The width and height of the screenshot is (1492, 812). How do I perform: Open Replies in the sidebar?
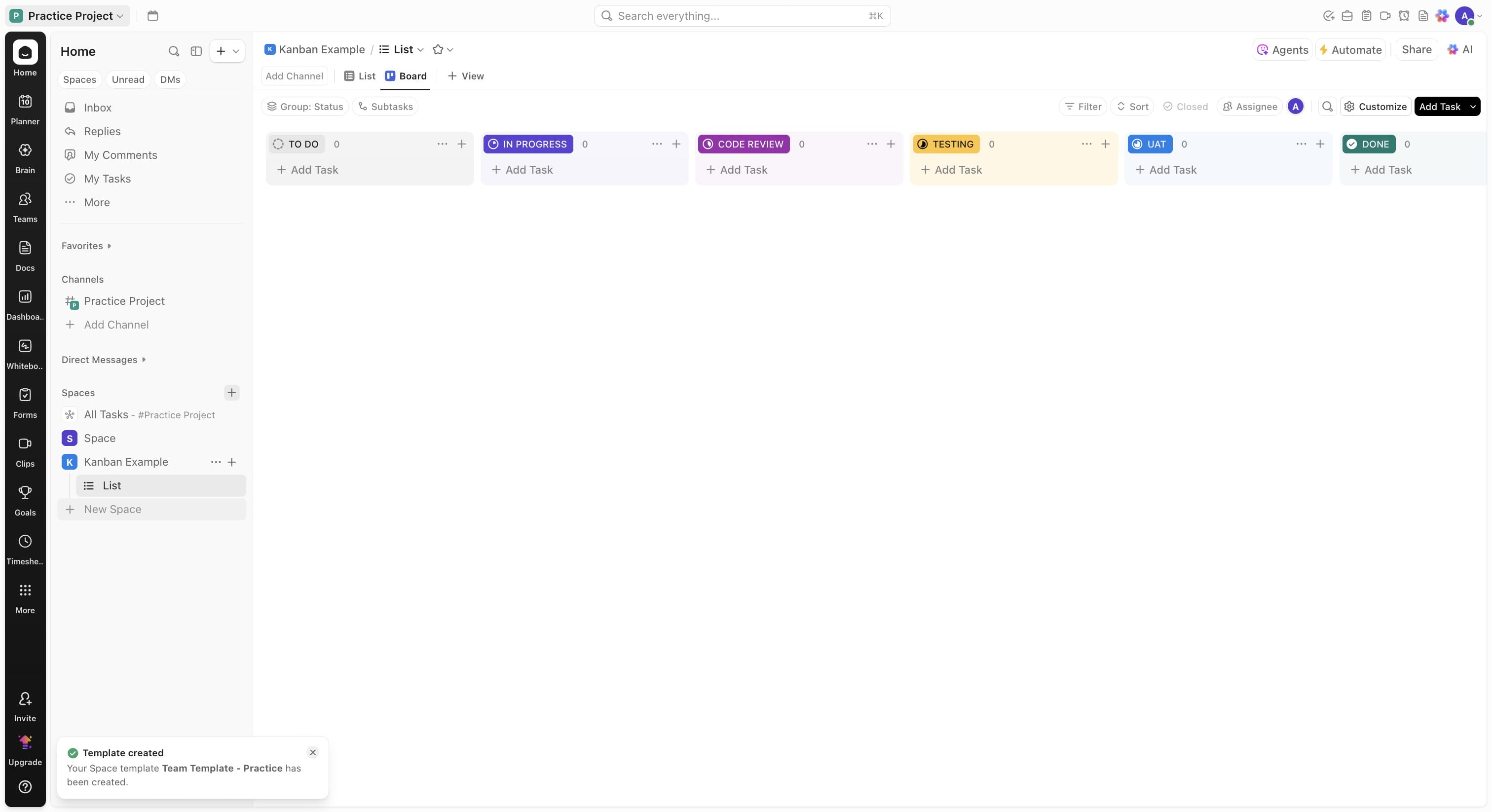pos(152,132)
